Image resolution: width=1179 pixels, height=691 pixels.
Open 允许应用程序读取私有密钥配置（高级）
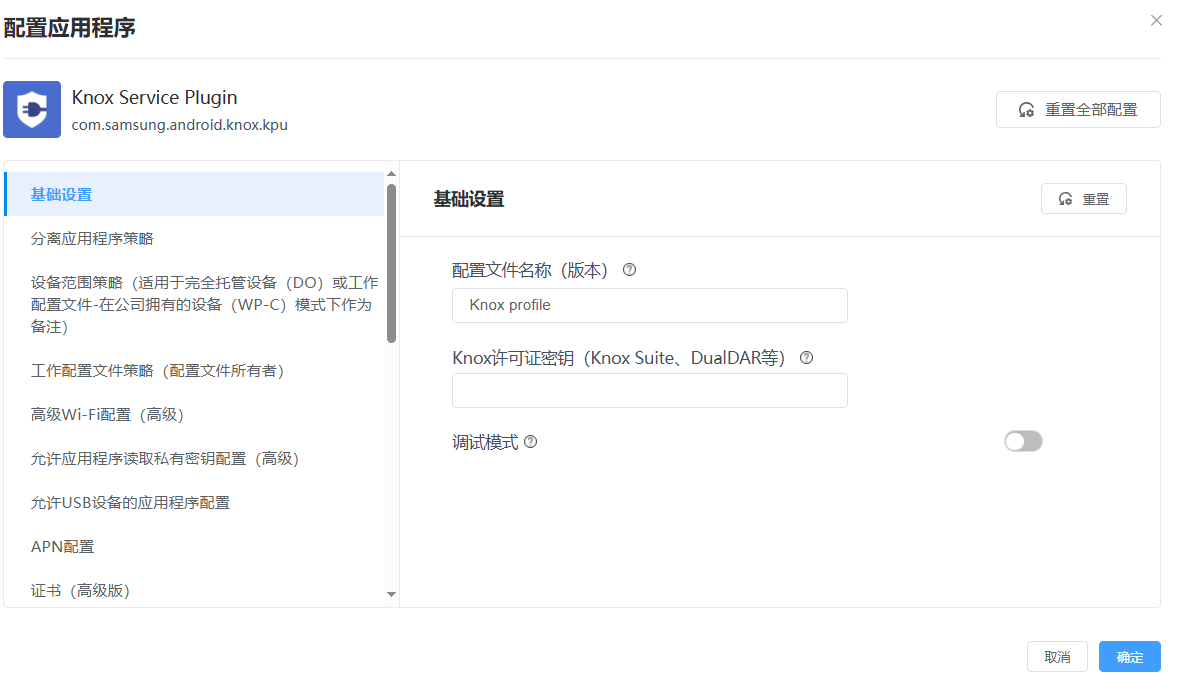pos(194,459)
